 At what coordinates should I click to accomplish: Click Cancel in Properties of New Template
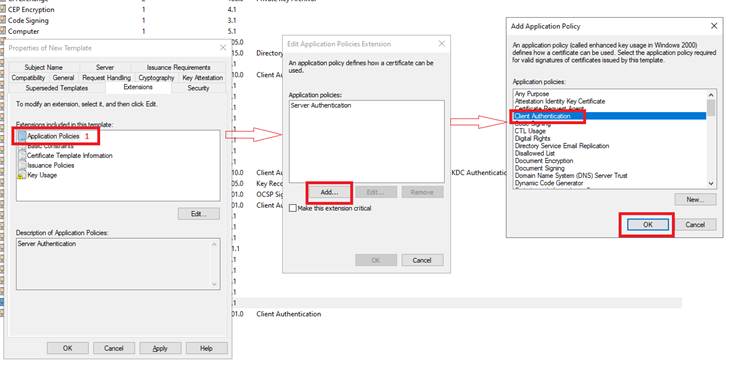(x=114, y=348)
